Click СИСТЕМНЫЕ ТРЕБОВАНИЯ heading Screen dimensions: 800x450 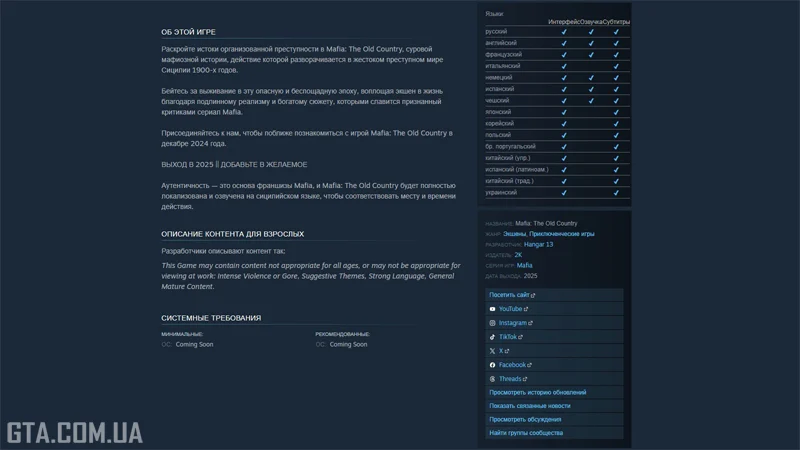click(x=211, y=318)
